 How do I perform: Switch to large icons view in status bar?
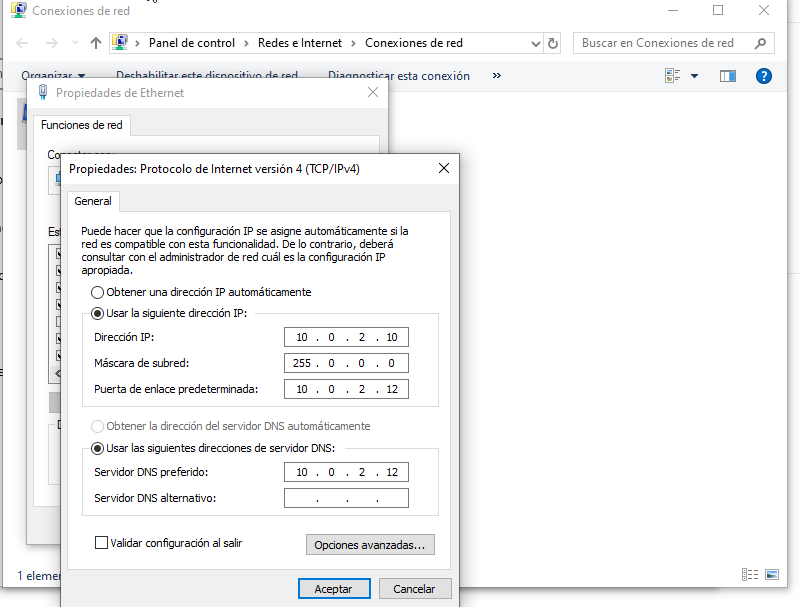(x=771, y=574)
